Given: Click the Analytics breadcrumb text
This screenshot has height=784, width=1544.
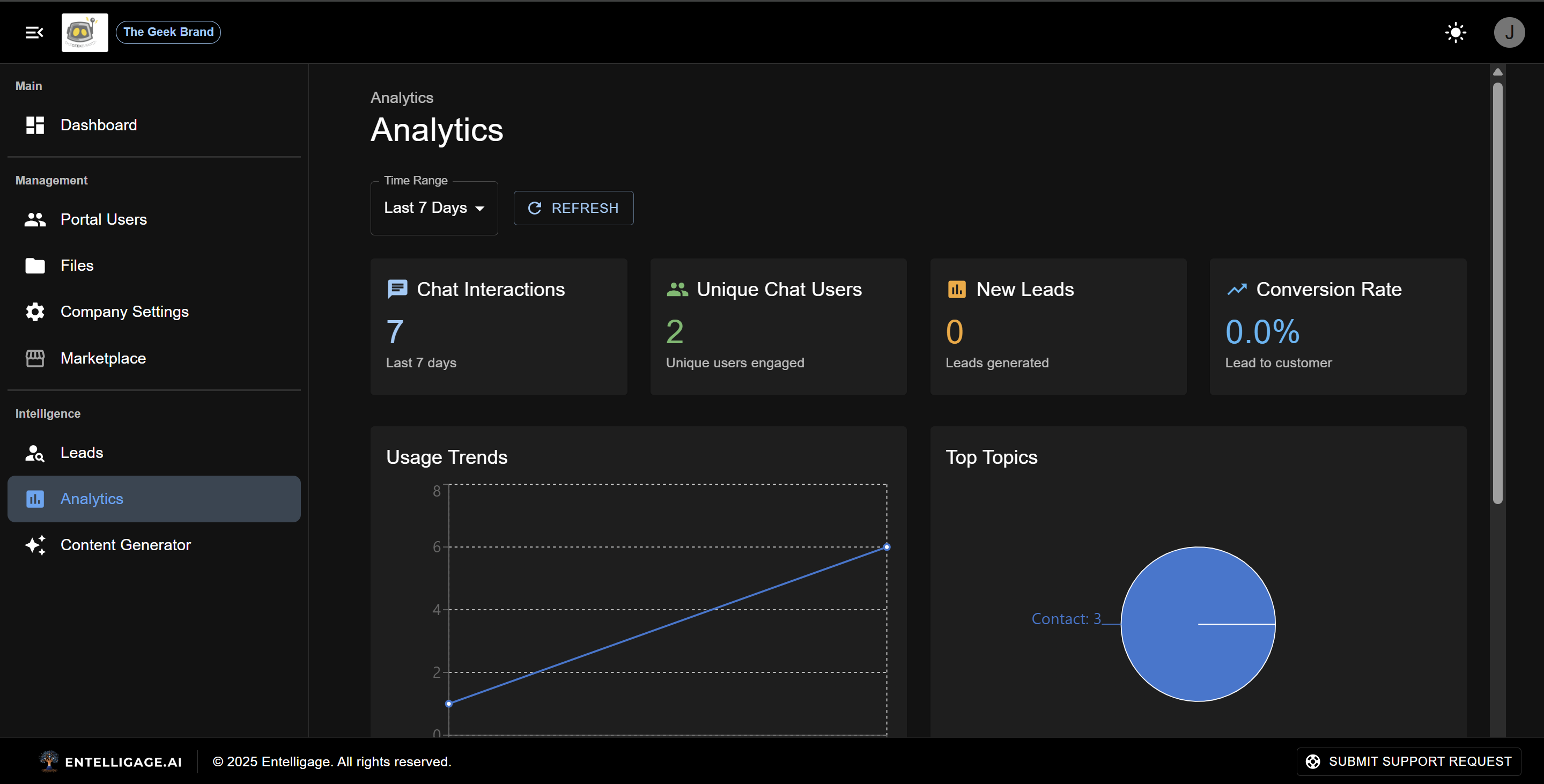Looking at the screenshot, I should 402,98.
